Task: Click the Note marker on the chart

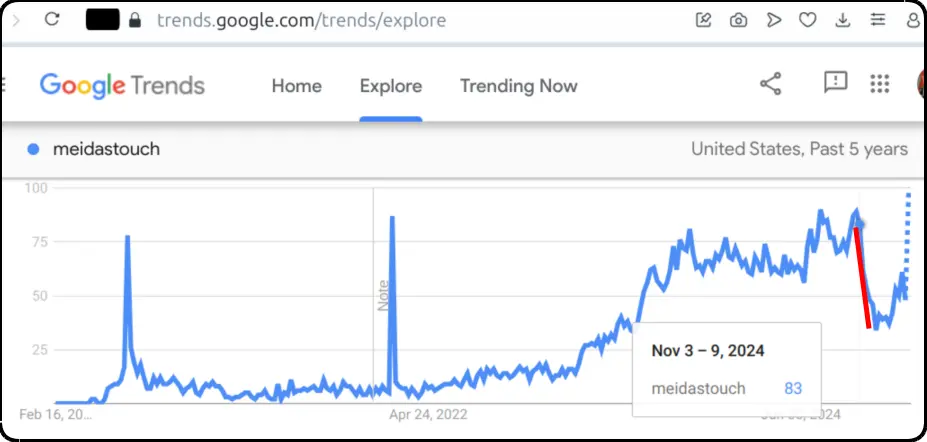Action: (x=383, y=295)
